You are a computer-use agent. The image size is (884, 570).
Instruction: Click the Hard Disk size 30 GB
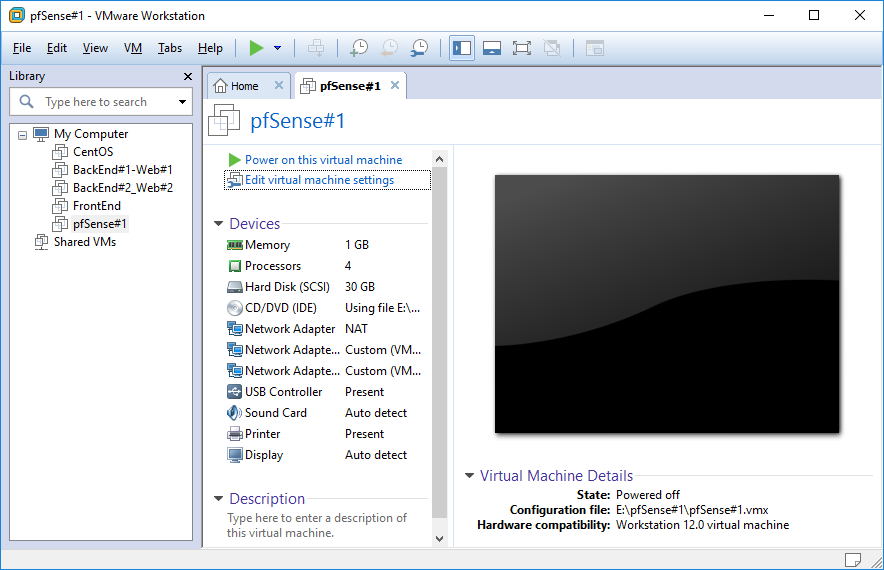[x=360, y=287]
